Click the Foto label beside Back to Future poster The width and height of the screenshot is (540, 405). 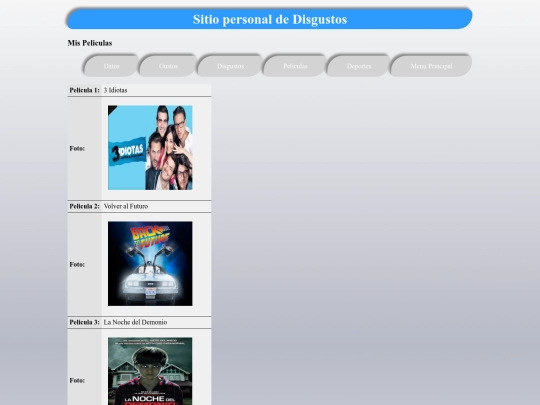pos(77,264)
